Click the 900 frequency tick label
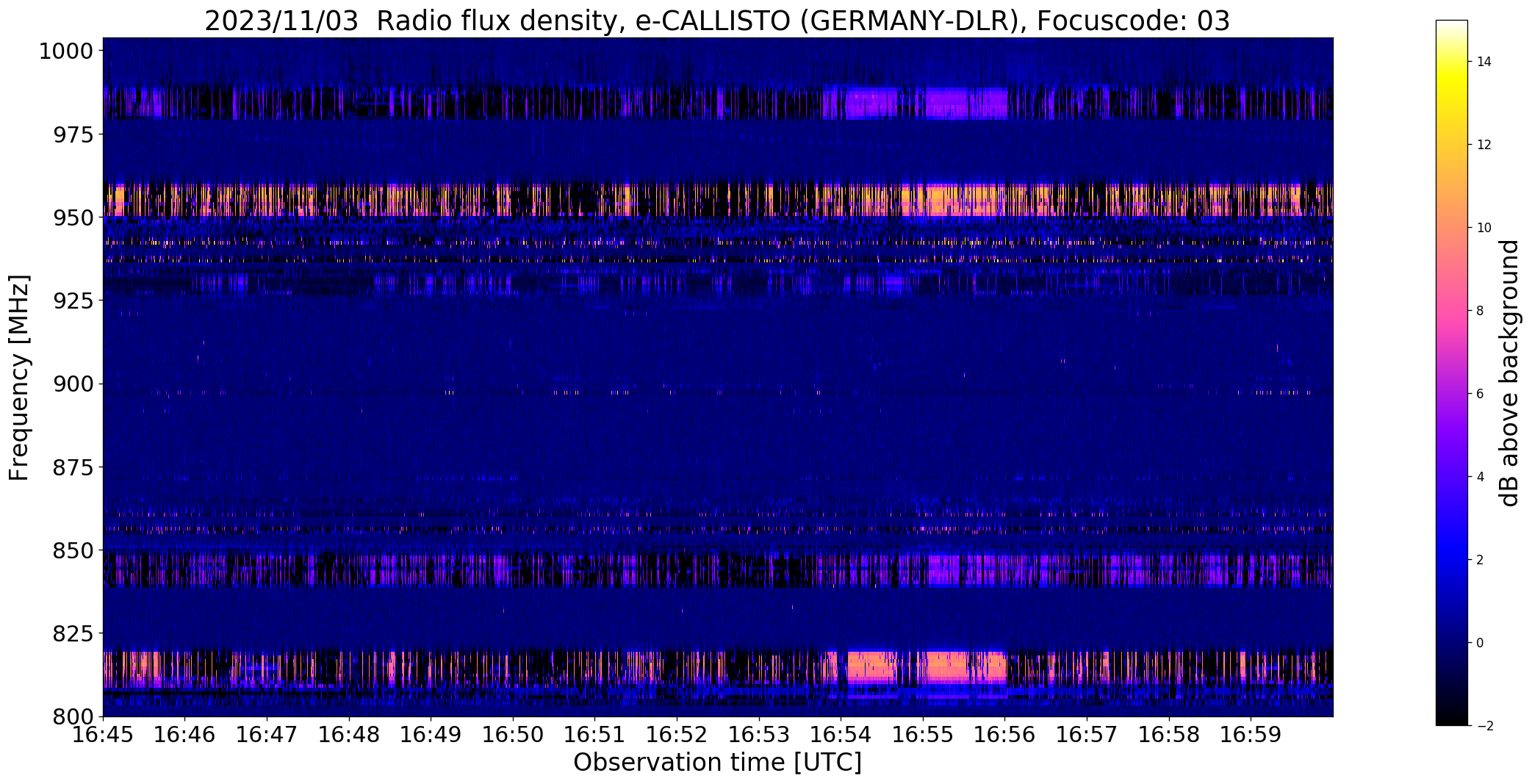 [x=73, y=384]
